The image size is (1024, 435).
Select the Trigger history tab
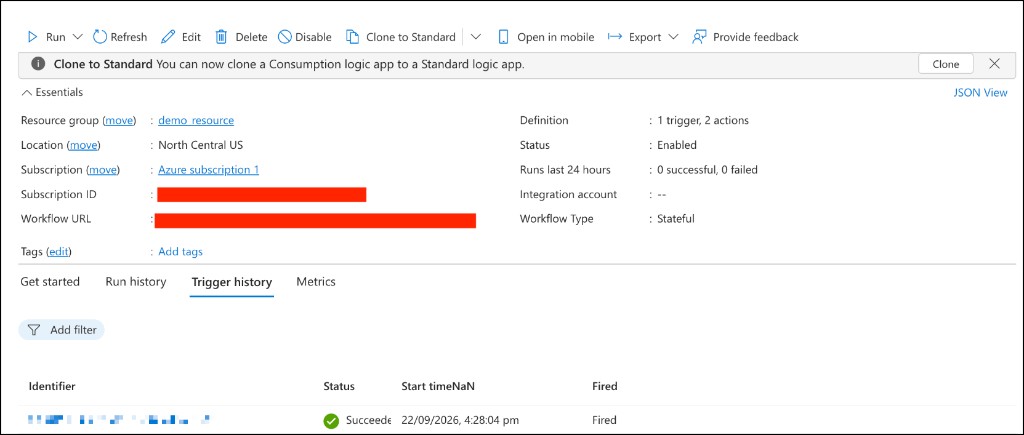(x=232, y=282)
